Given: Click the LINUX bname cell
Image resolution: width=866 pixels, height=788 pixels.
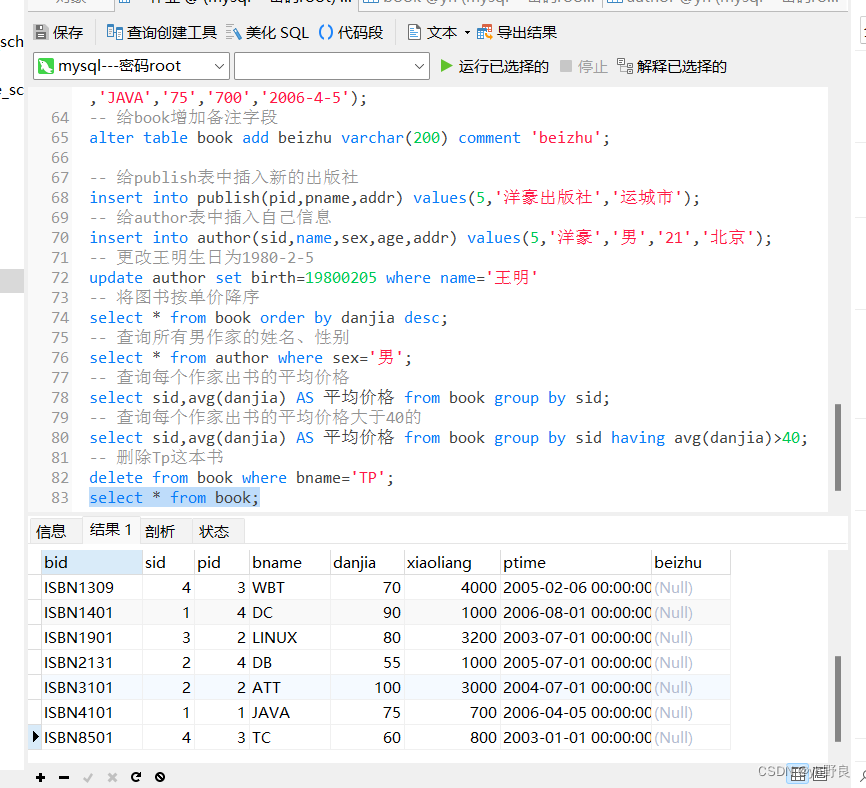Looking at the screenshot, I should [x=289, y=637].
